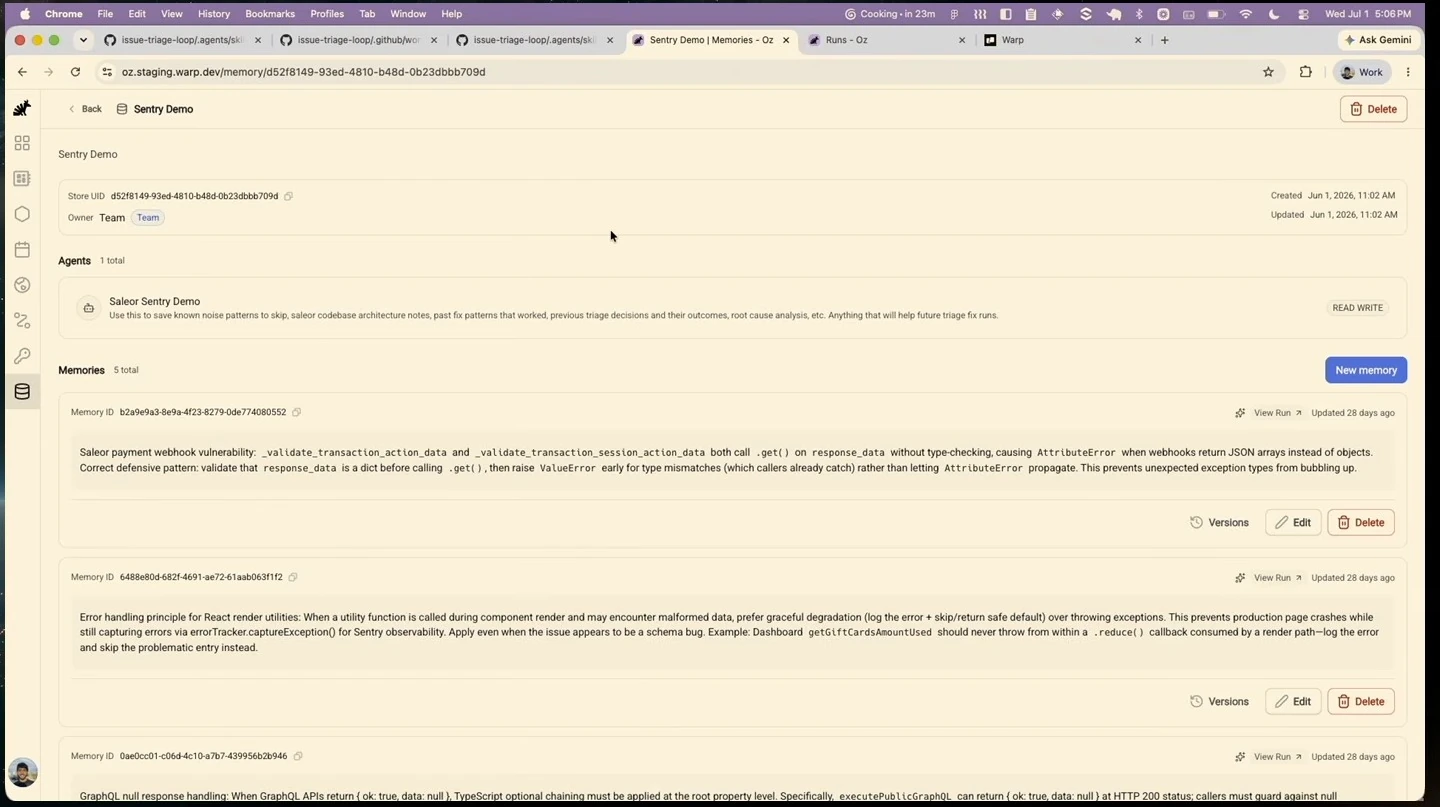Open the Memories database icon in the sidebar
This screenshot has height=807, width=1440.
point(22,392)
